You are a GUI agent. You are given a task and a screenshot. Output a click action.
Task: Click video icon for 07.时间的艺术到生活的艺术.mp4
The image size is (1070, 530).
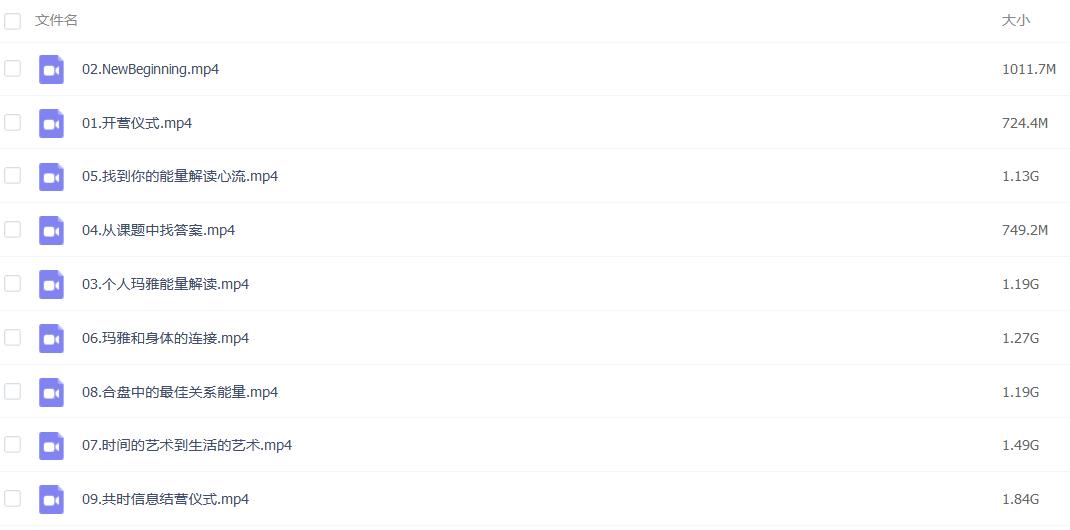(51, 446)
